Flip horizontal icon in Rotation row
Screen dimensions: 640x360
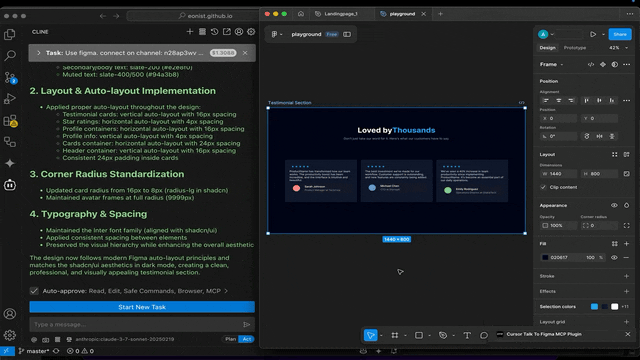[x=599, y=136]
